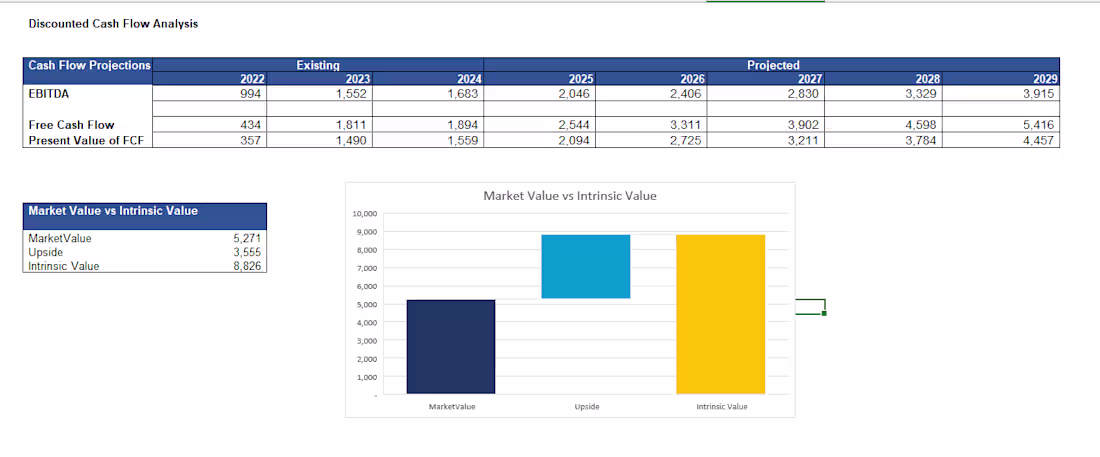Click the yellow Intrinsic Value bar

(720, 314)
